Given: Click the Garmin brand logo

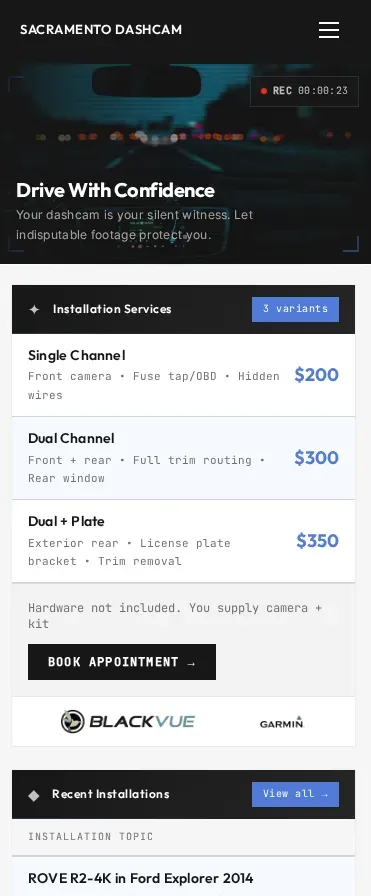Looking at the screenshot, I should click(282, 722).
